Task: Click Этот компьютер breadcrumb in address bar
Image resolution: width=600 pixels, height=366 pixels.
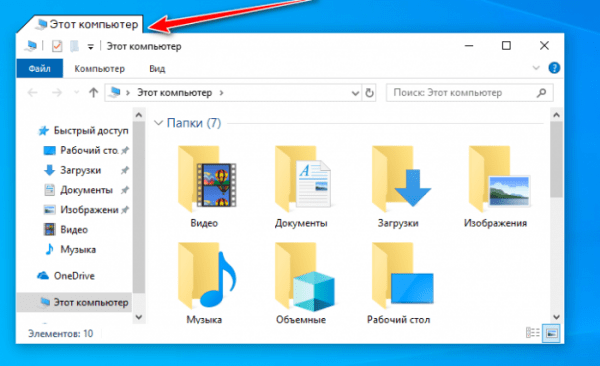Action: tap(174, 93)
